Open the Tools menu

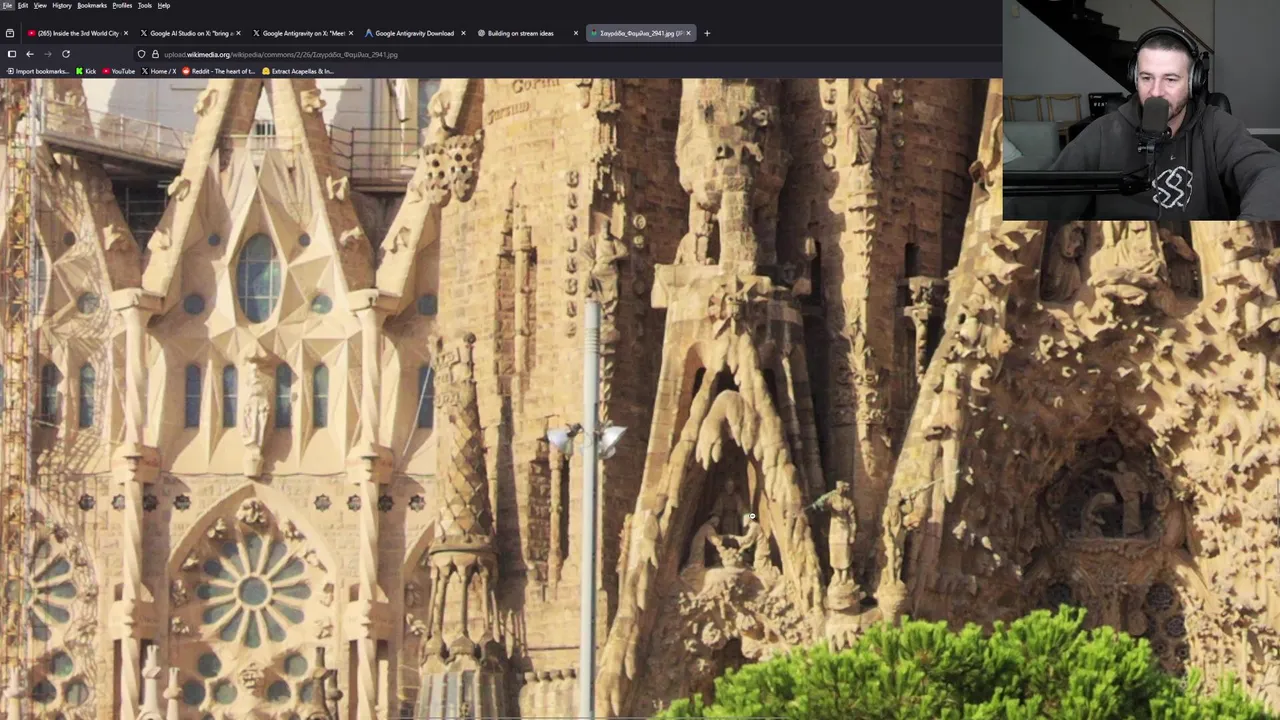[145, 5]
